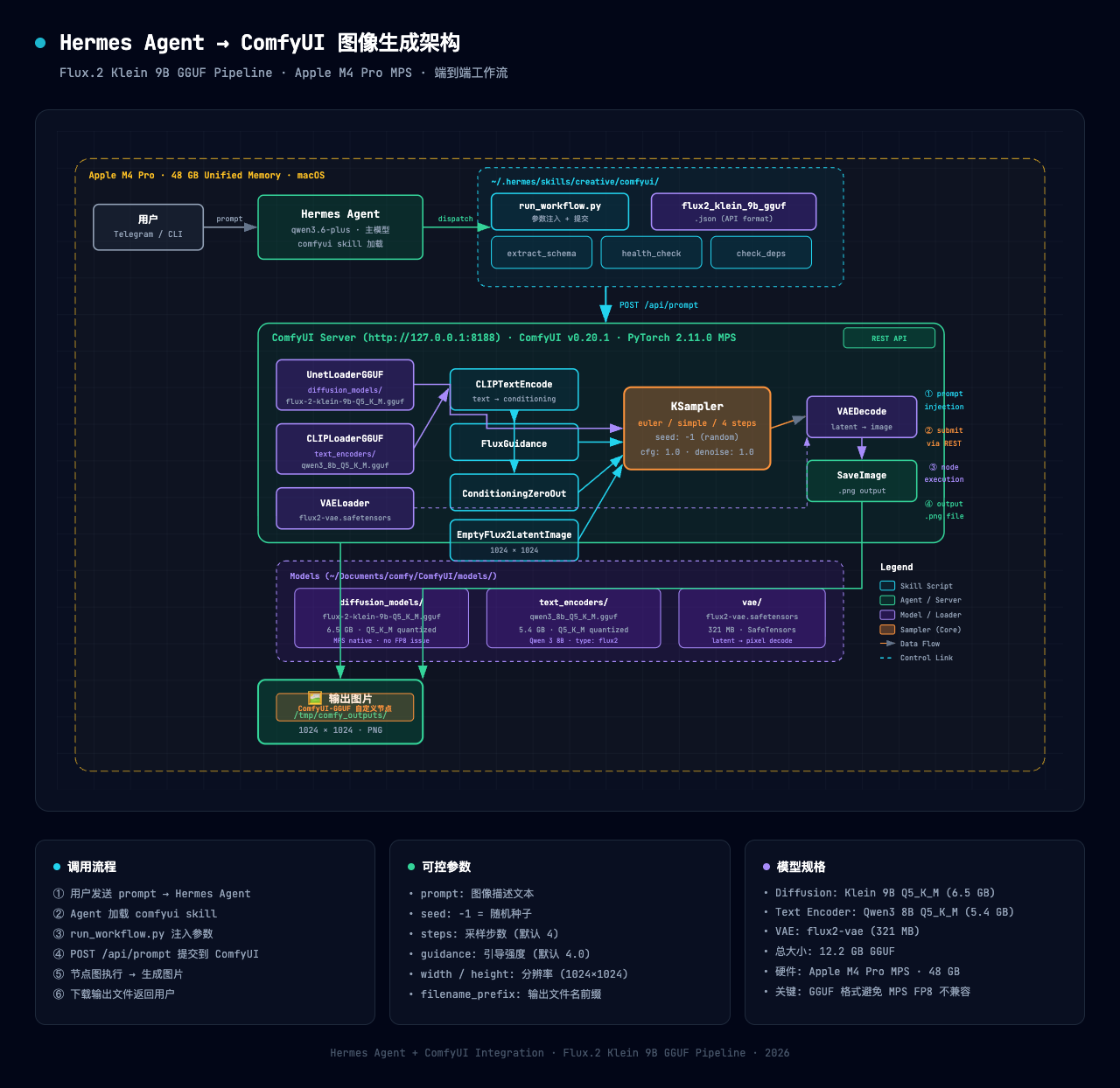
Task: Click '③ run_workflow.py 注入参数' step
Action: coord(133,933)
